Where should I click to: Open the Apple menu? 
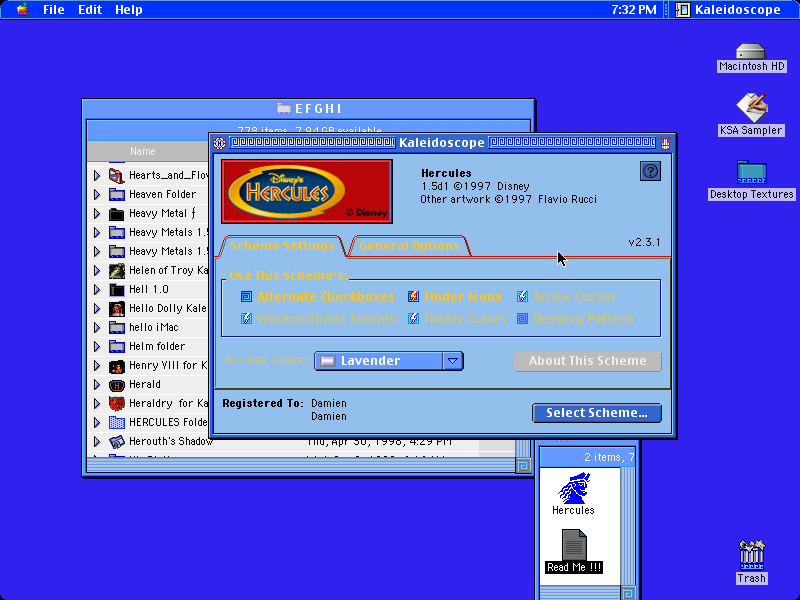[x=22, y=10]
